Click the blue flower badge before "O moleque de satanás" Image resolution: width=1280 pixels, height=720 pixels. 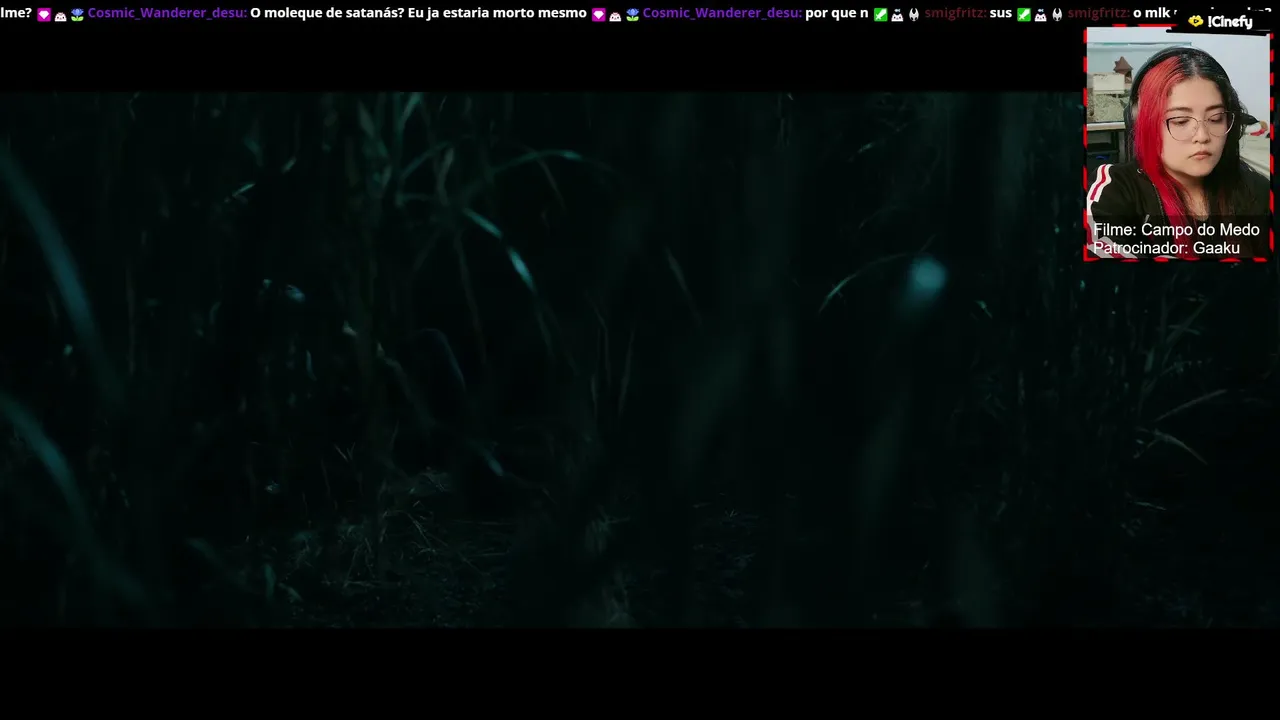(77, 15)
